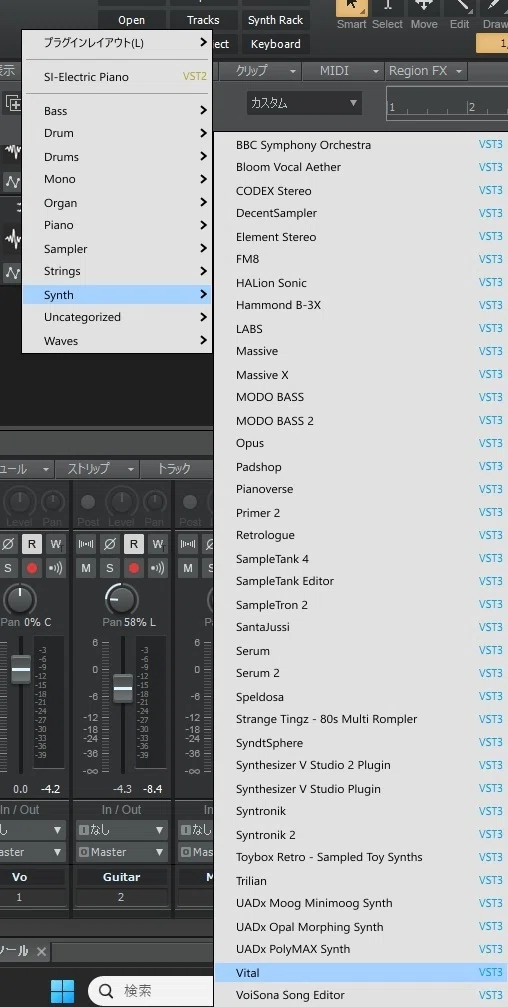The width and height of the screenshot is (508, 1007).
Task: Open the カスタム dropdown
Action: pos(304,103)
